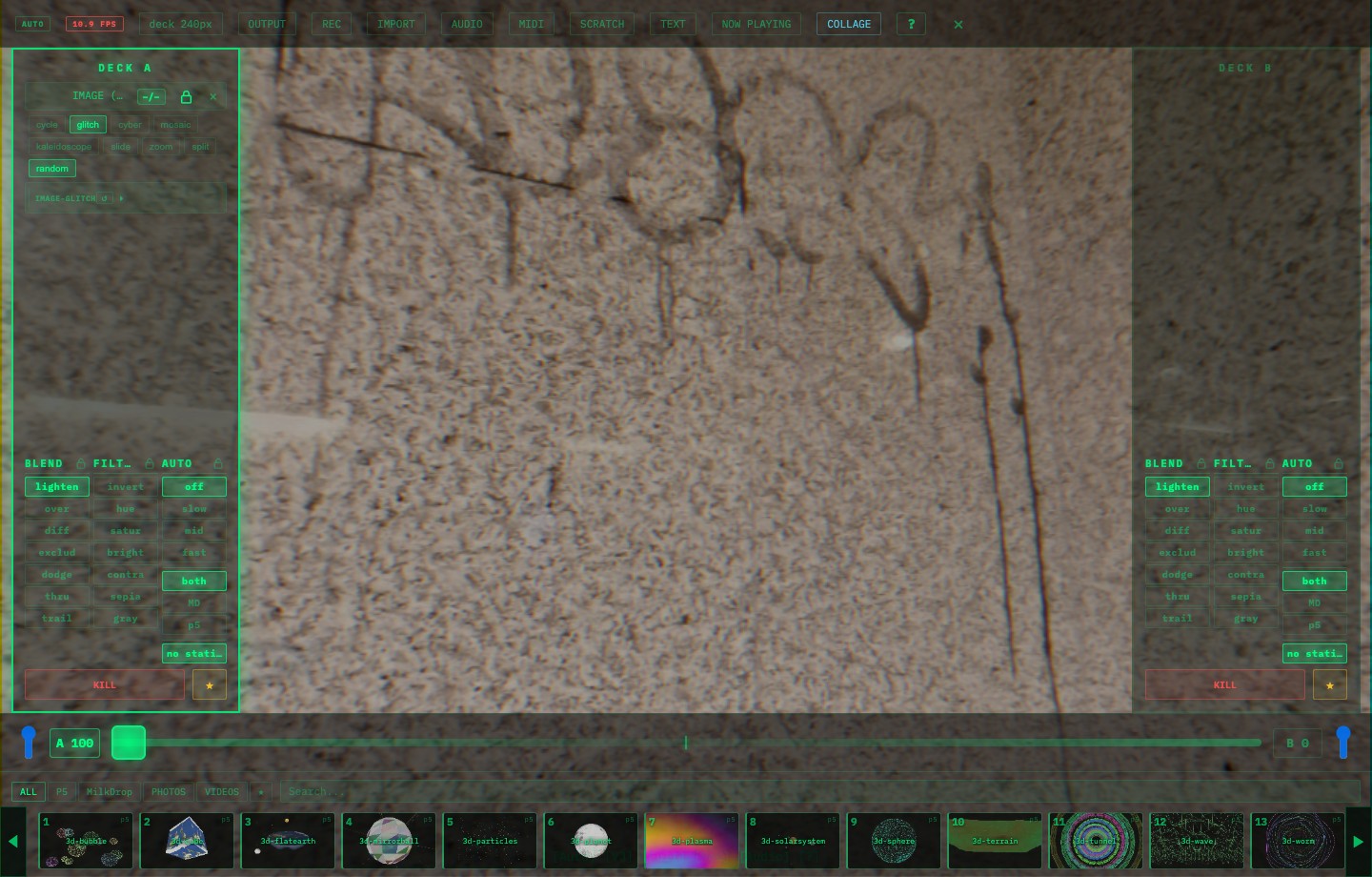Favorite Deck B with the star button
Image resolution: width=1372 pixels, height=877 pixels.
[1330, 684]
